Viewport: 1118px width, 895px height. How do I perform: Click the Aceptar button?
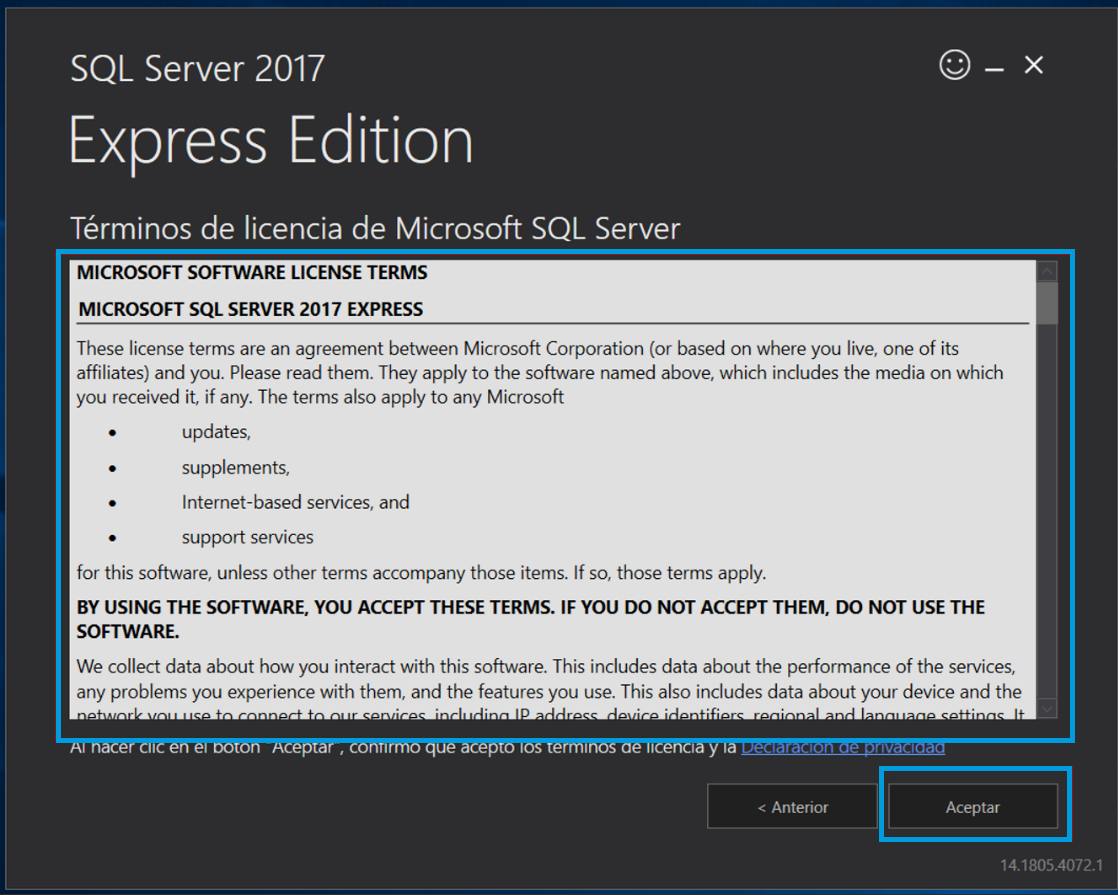[x=971, y=806]
